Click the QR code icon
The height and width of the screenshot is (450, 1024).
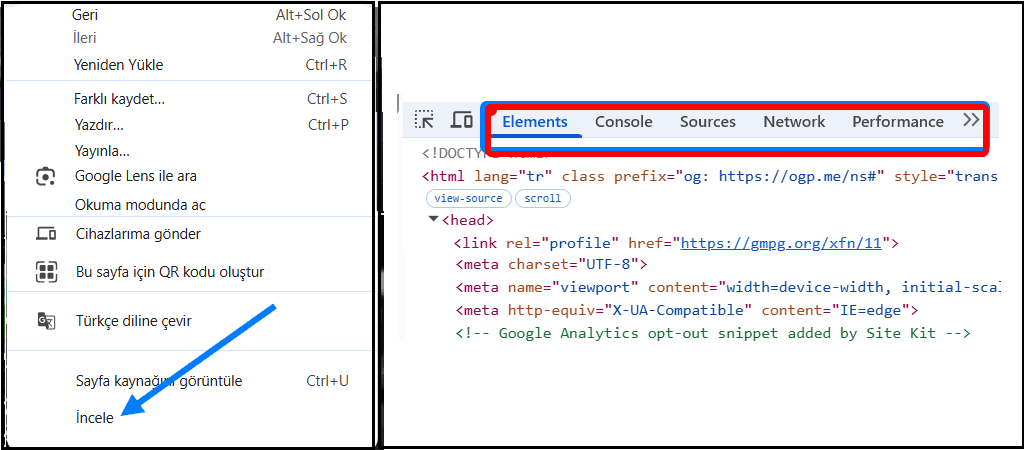click(x=46, y=272)
